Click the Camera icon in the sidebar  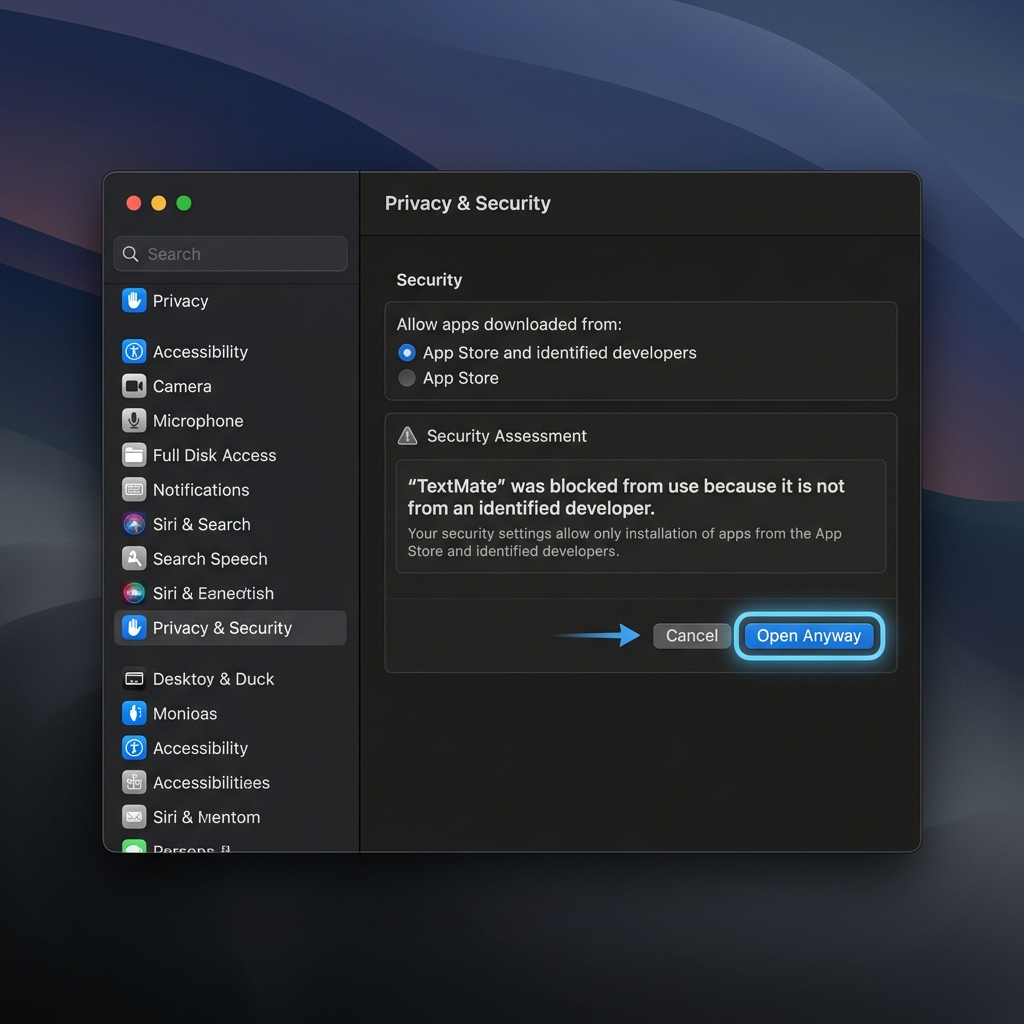tap(133, 386)
